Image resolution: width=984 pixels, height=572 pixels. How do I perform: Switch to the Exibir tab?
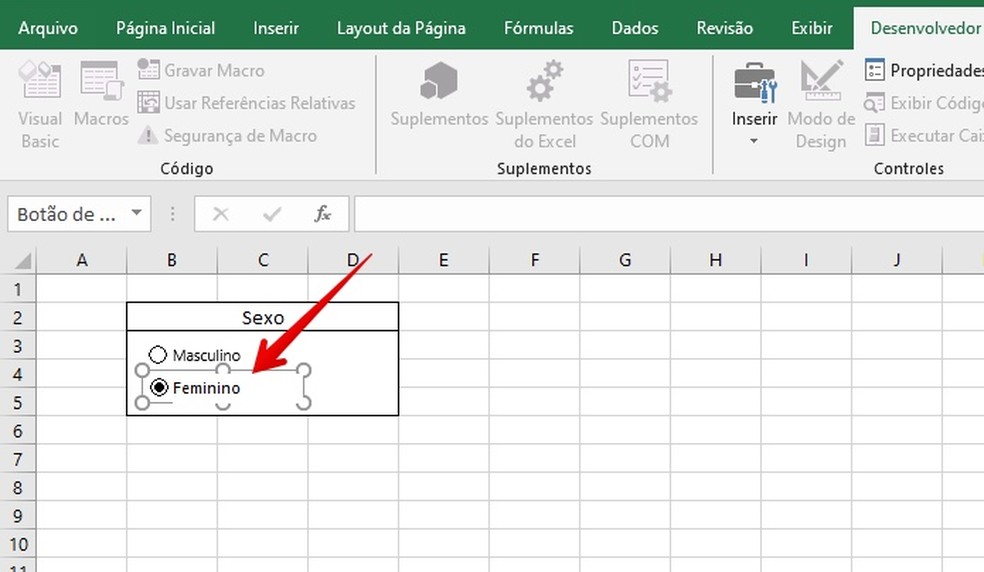812,28
